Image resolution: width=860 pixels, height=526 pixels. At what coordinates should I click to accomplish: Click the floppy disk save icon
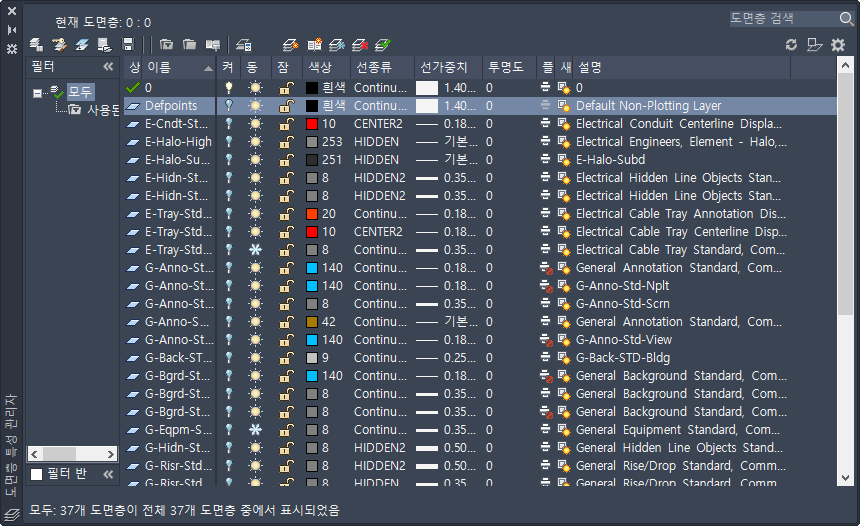[128, 44]
